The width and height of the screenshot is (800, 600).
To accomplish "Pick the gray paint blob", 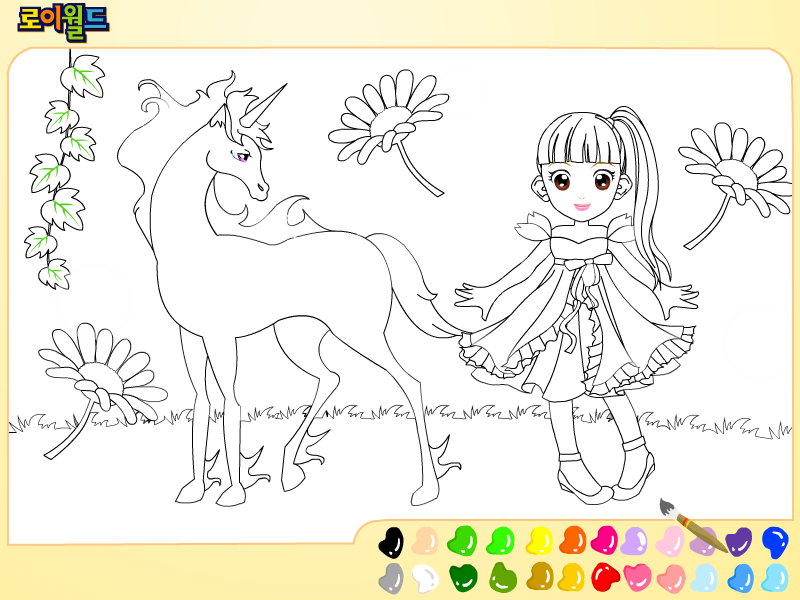I will coord(391,578).
